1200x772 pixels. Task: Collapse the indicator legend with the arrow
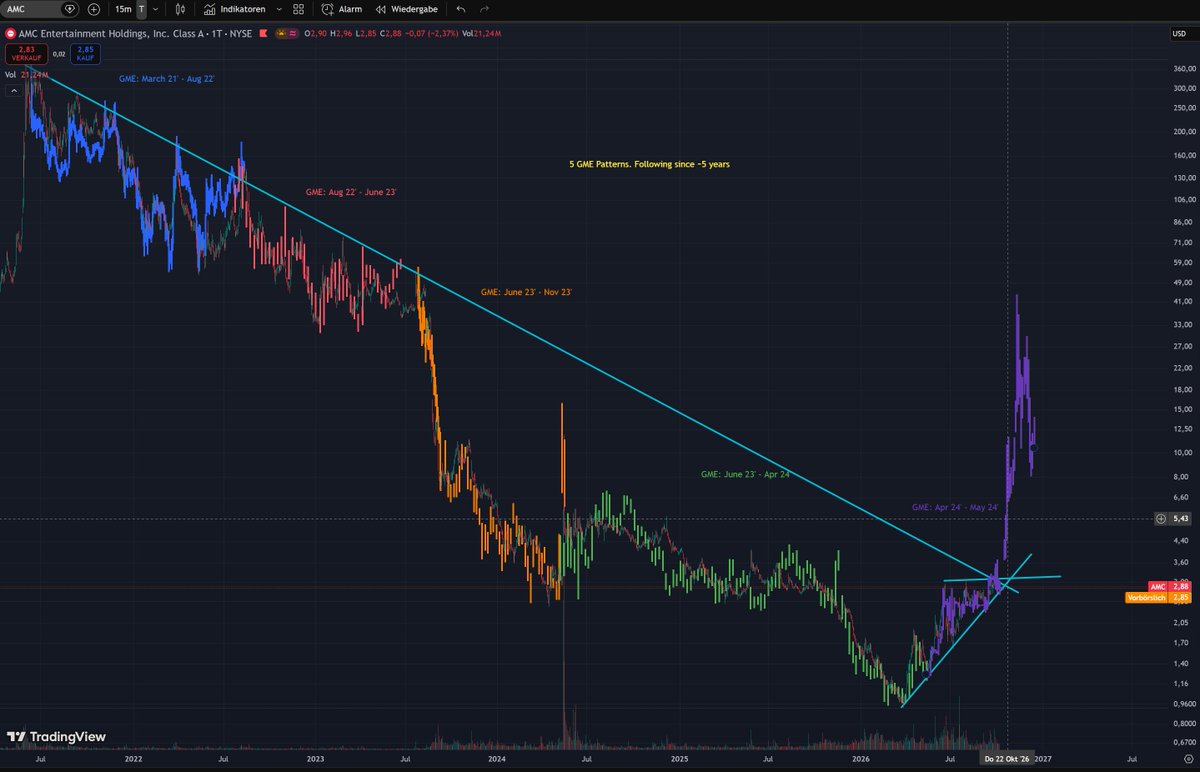pyautogui.click(x=14, y=90)
